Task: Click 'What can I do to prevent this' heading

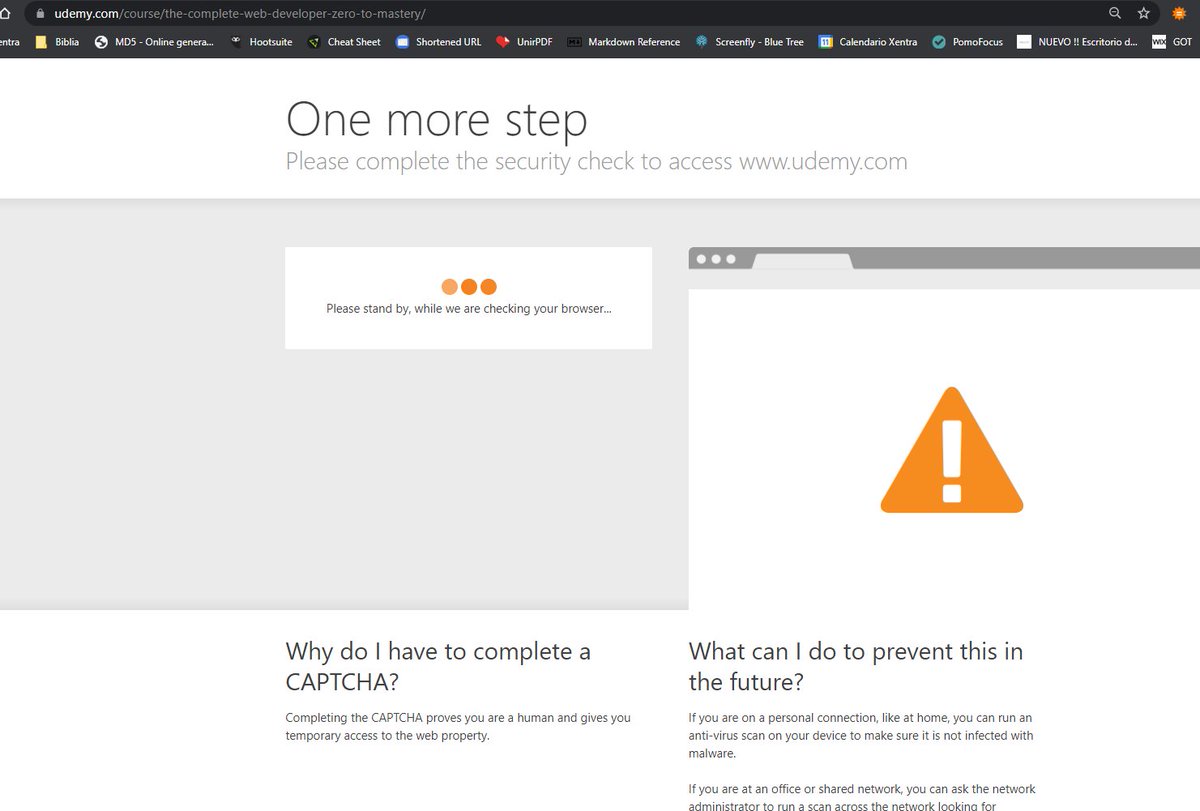Action: click(x=856, y=667)
